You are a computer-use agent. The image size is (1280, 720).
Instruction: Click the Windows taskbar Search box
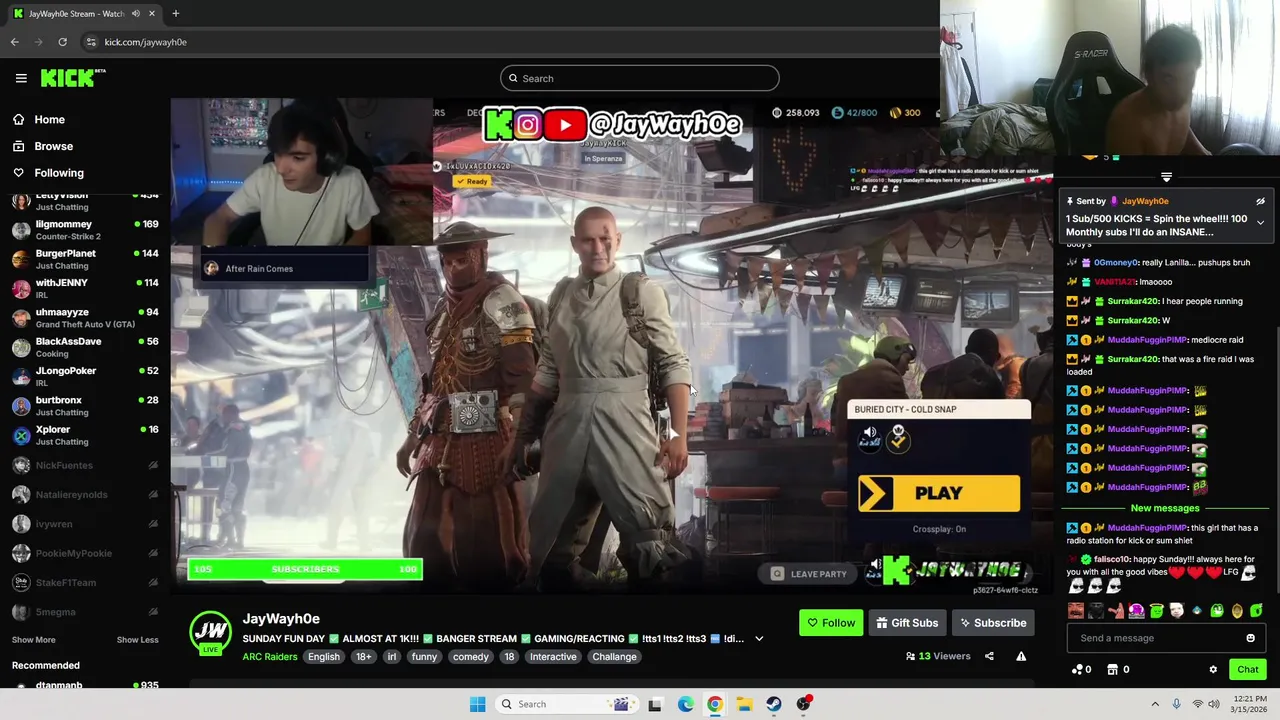[x=565, y=704]
